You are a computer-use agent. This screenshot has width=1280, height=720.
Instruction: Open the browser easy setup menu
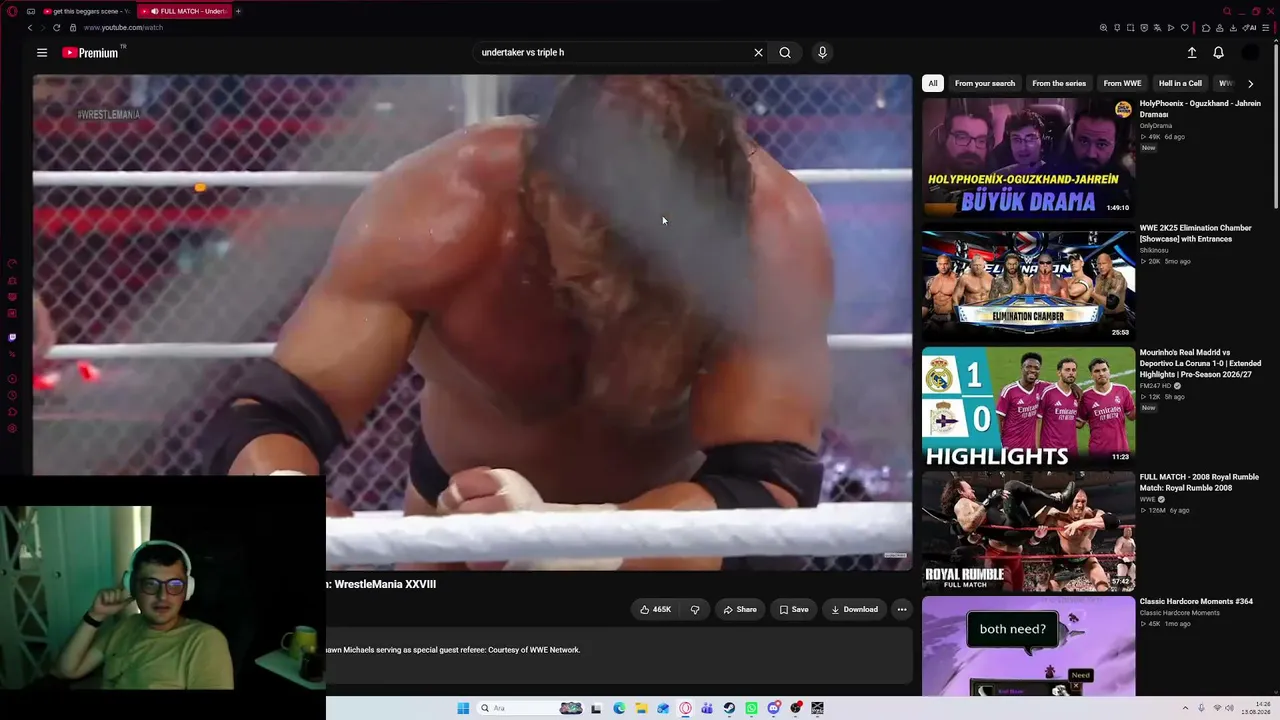(1266, 28)
